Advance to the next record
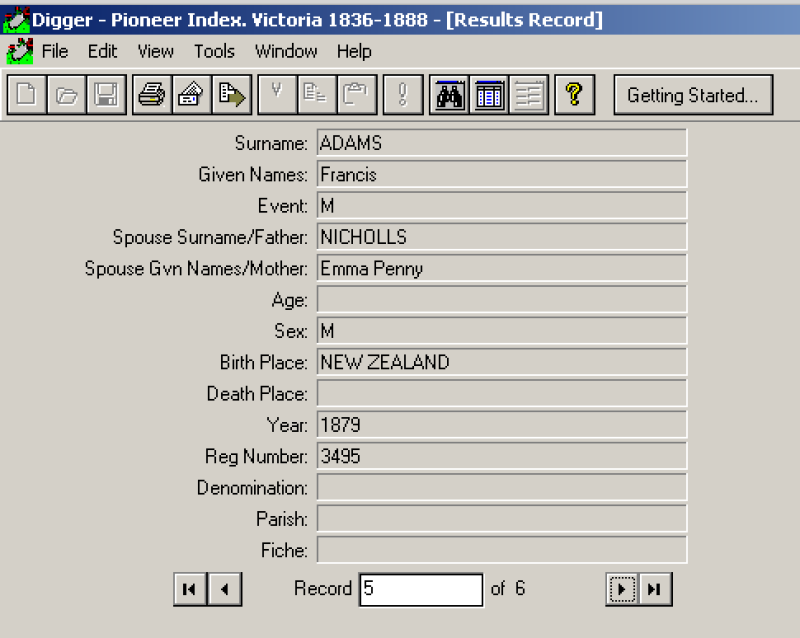The image size is (800, 638). coord(621,589)
